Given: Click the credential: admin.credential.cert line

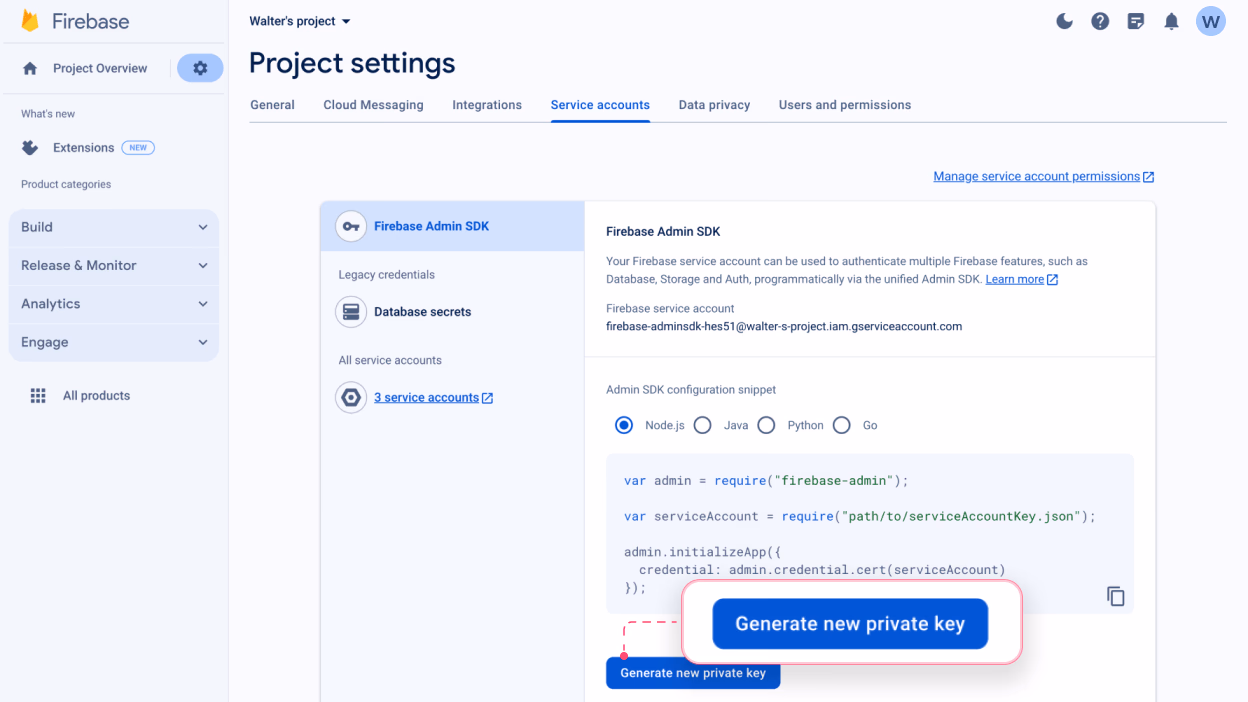Looking at the screenshot, I should click(x=822, y=570).
